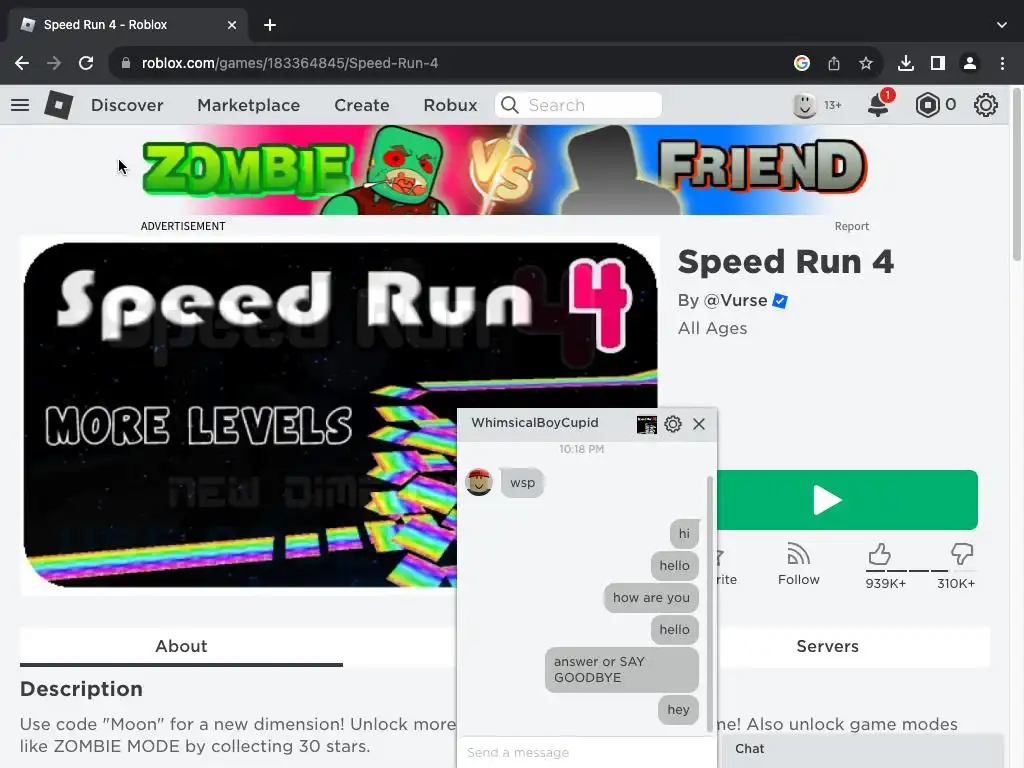Click the search magnifier icon
The width and height of the screenshot is (1024, 768).
pos(510,105)
